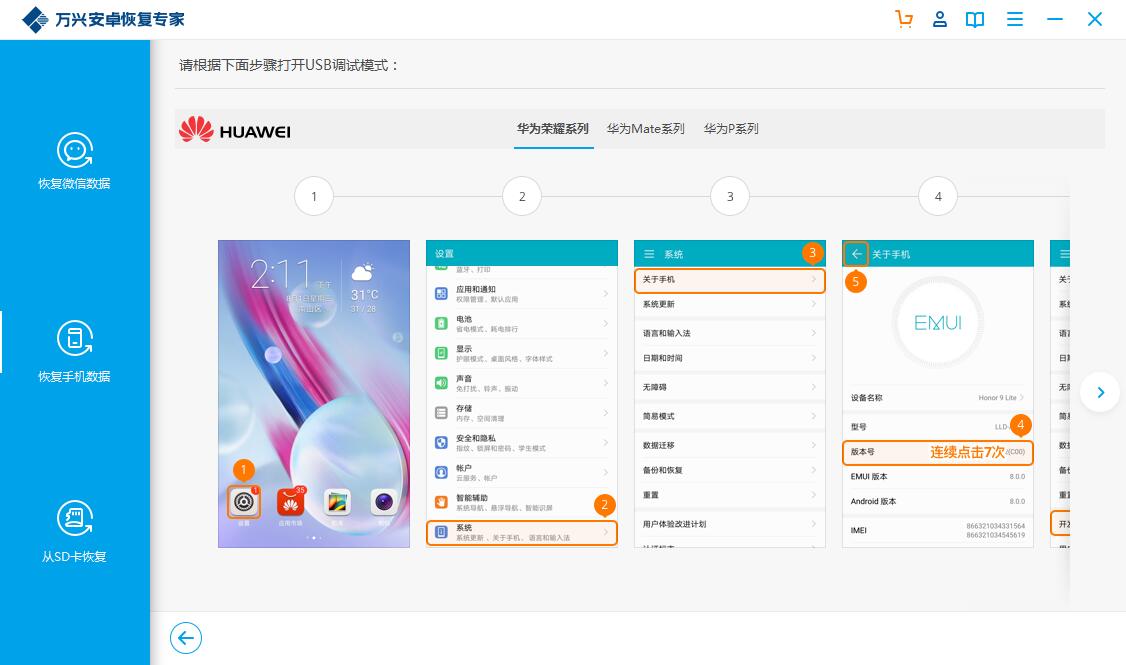Switch to 华为Mate系列 tab

646,129
